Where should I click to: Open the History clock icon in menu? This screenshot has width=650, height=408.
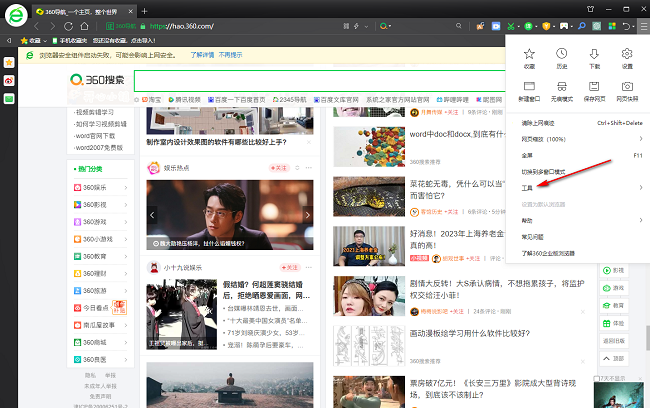tap(561, 53)
